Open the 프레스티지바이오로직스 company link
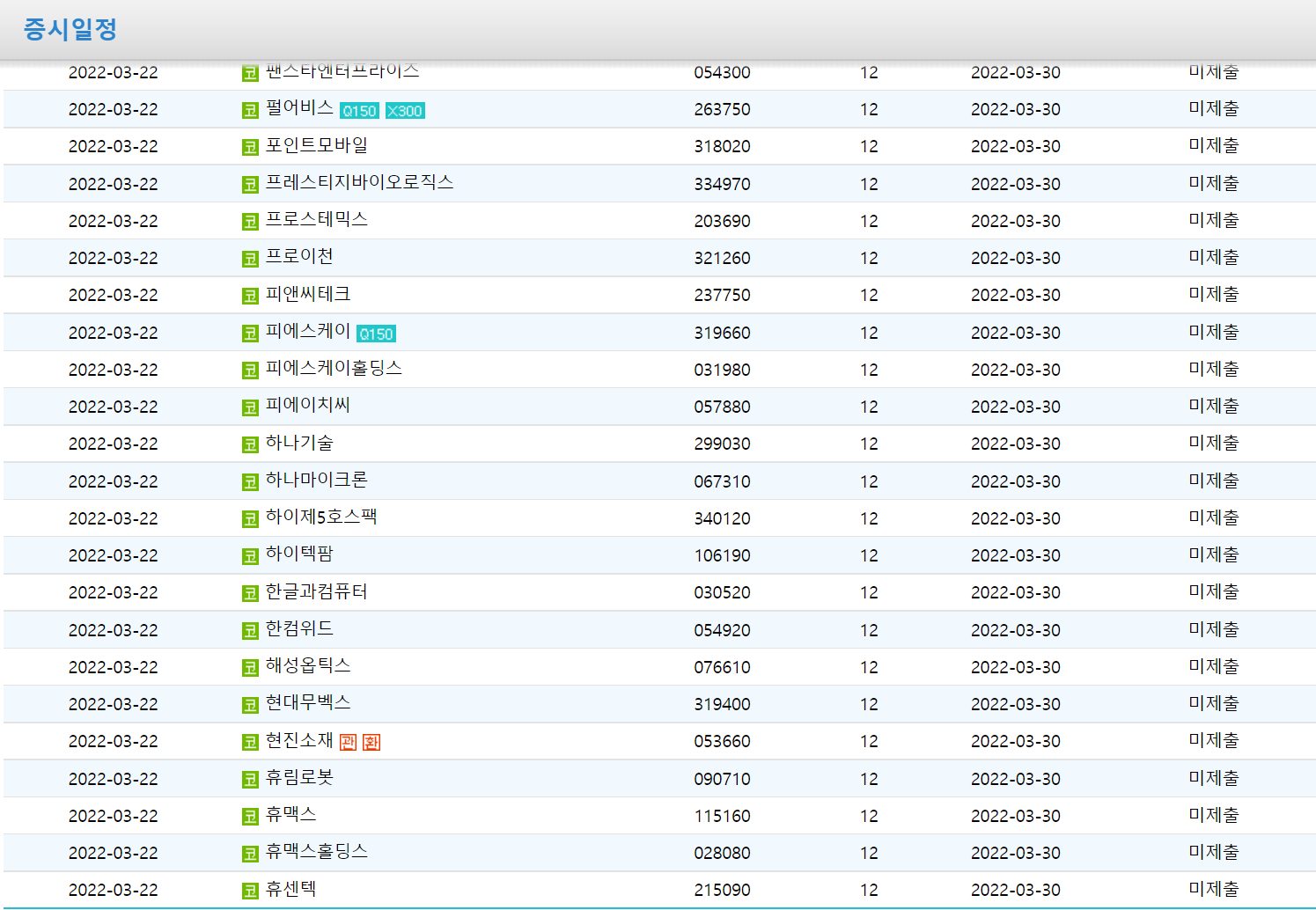 tap(359, 182)
